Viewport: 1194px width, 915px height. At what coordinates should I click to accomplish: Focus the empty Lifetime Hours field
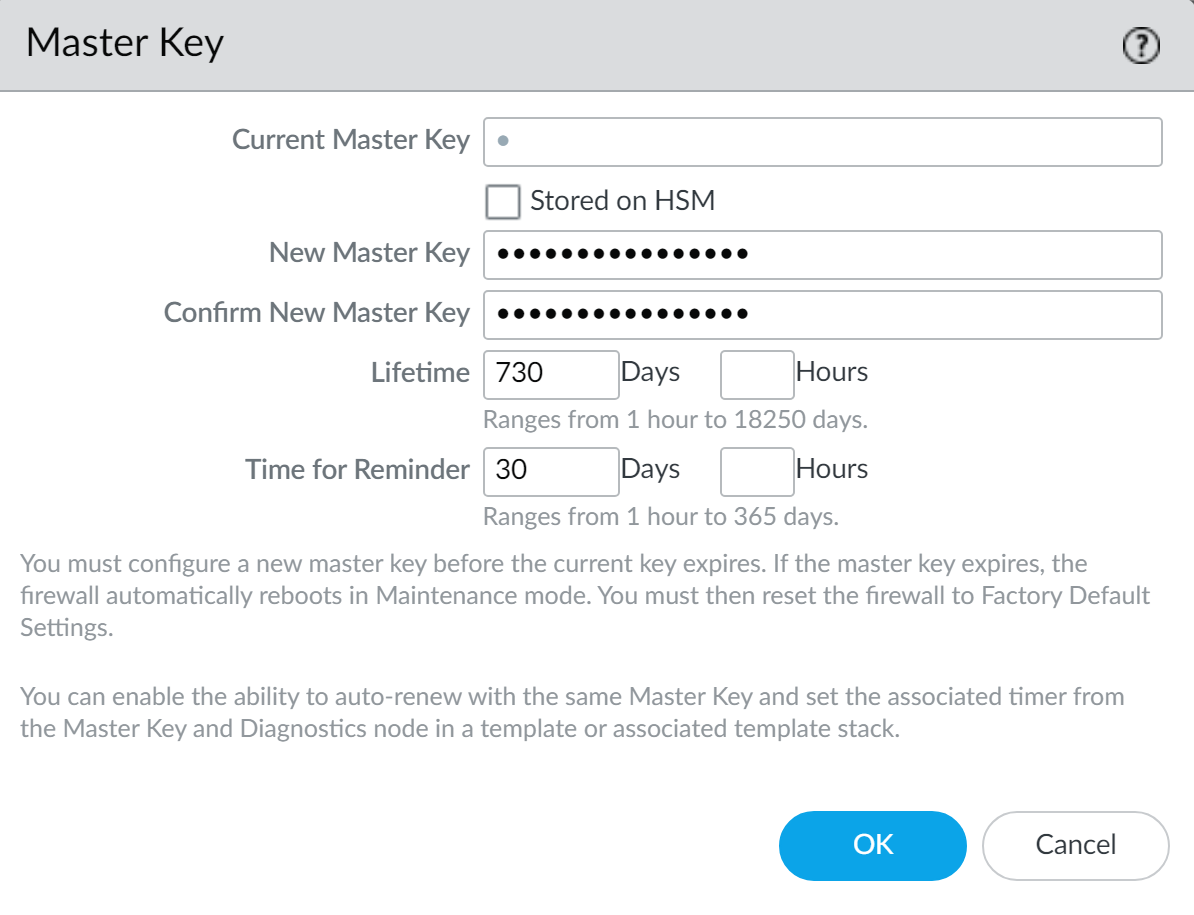[757, 374]
